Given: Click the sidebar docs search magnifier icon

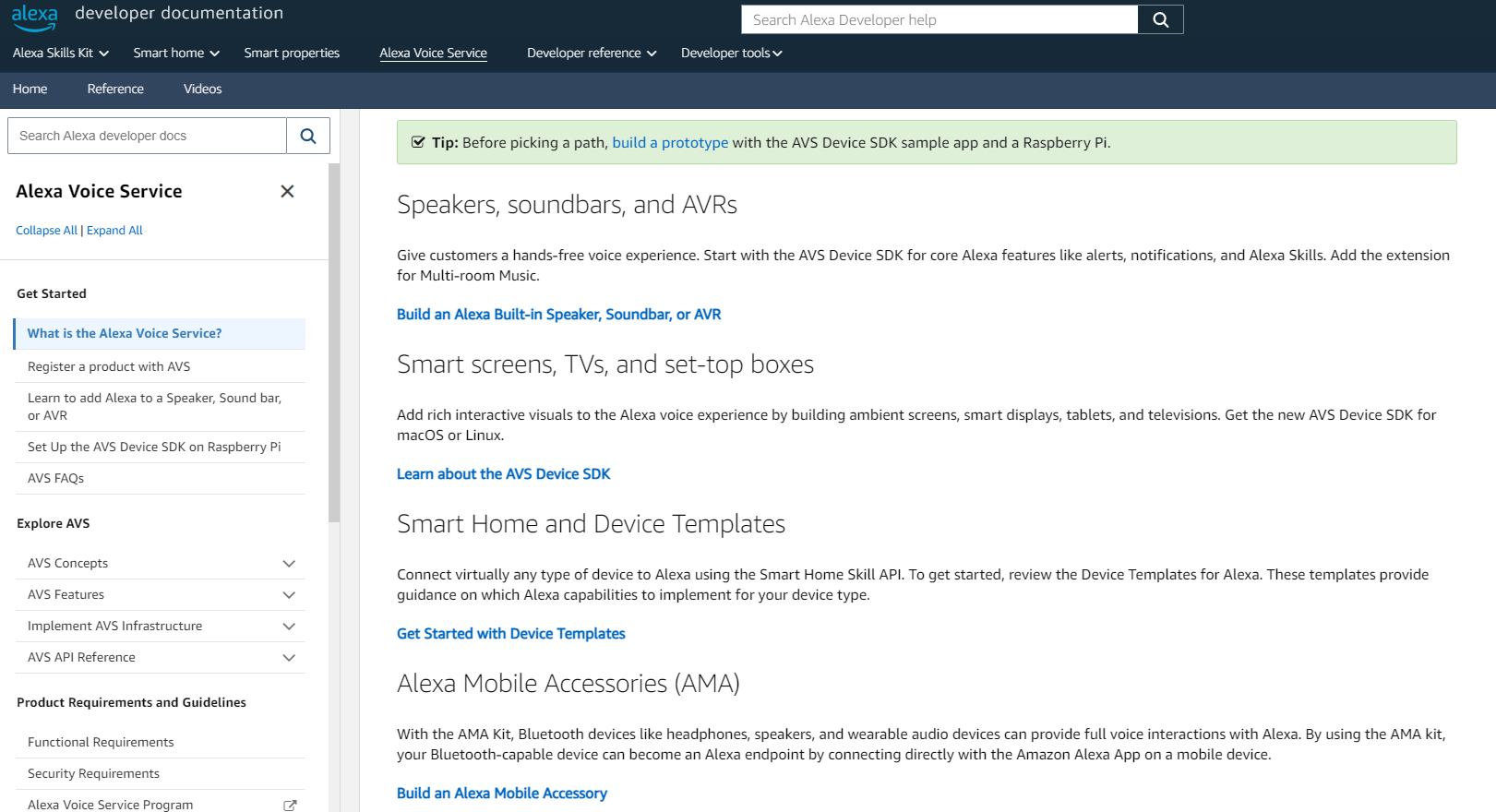Looking at the screenshot, I should tap(308, 136).
